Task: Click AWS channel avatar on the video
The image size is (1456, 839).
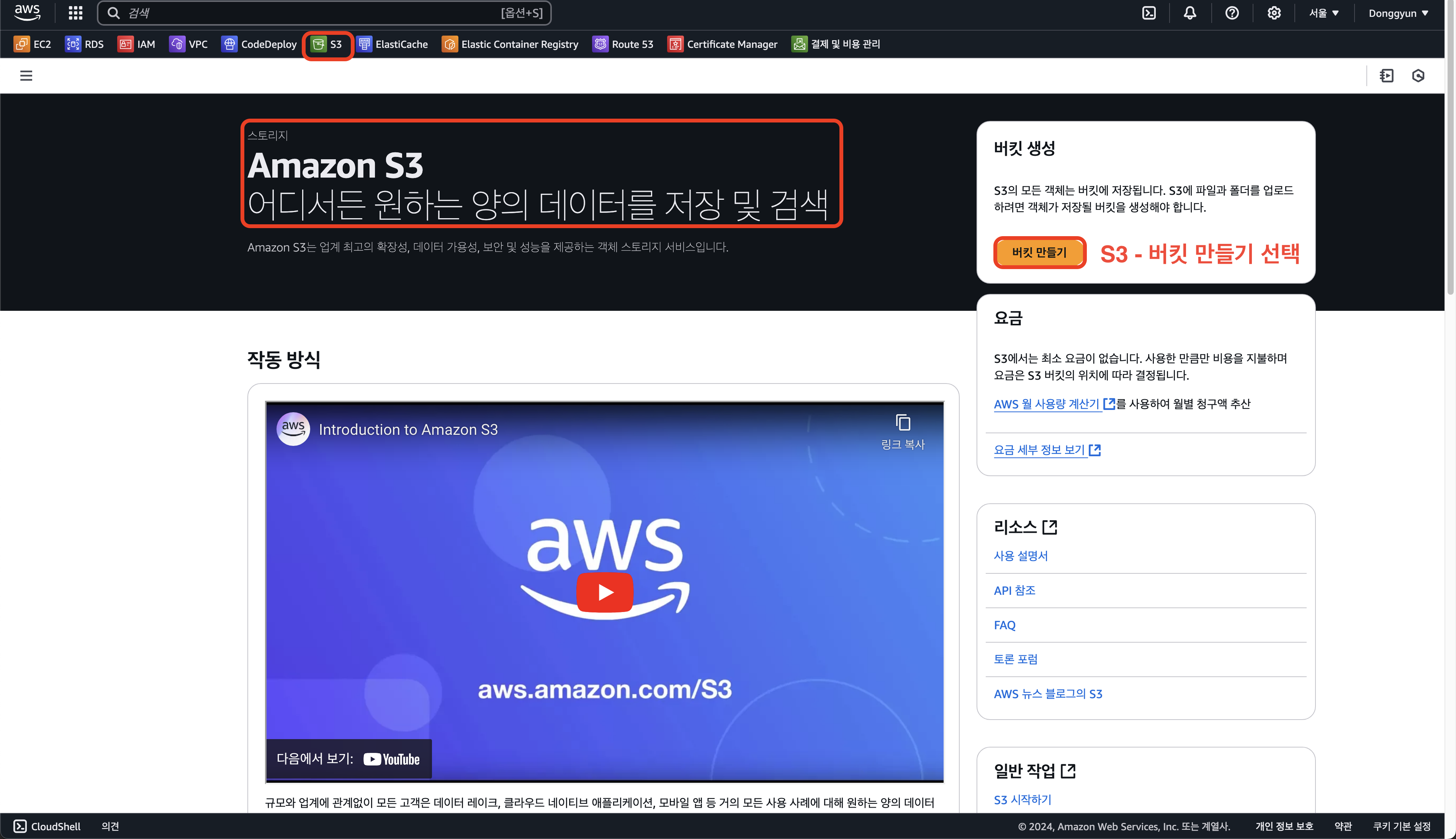Action: coord(293,429)
